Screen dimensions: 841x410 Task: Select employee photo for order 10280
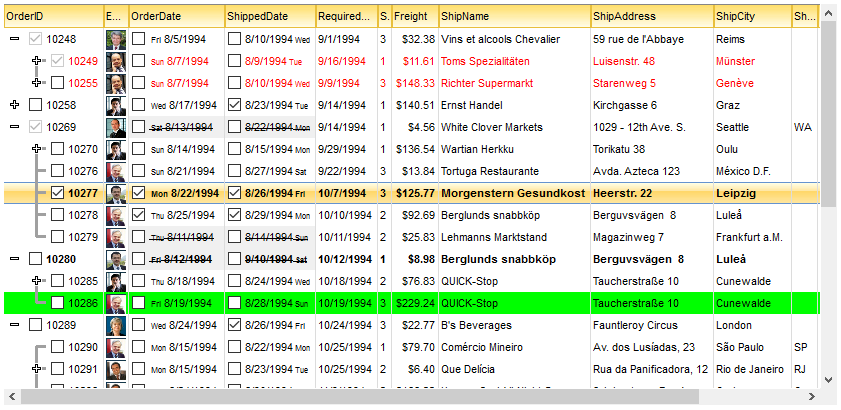pos(116,259)
